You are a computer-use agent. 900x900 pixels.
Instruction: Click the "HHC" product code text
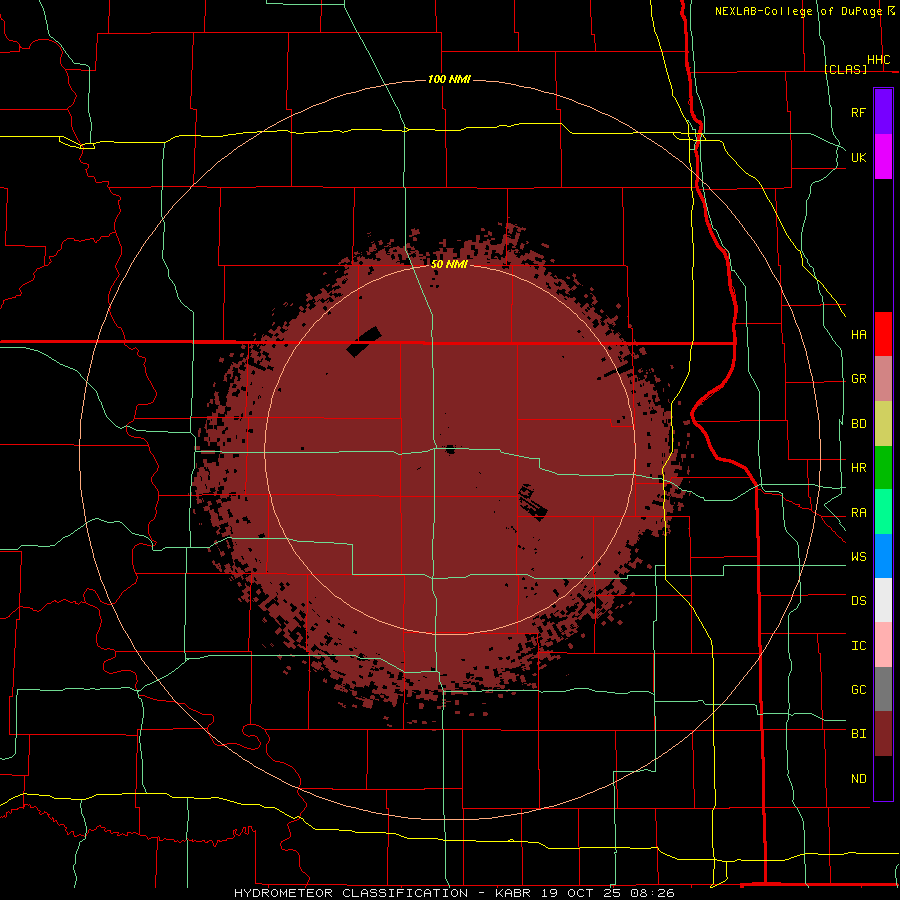878,60
